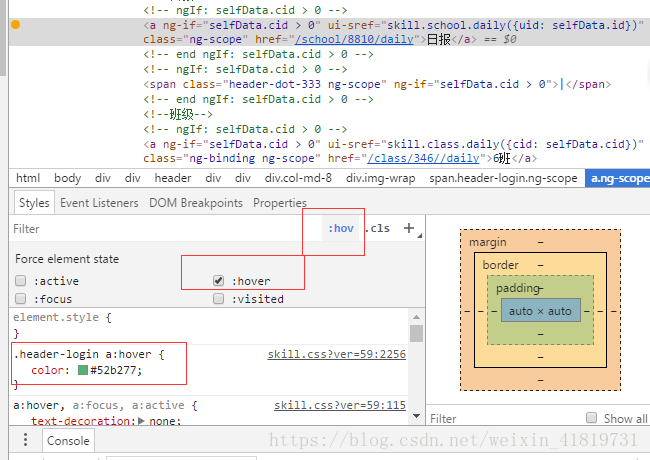Open the Event Listeners tab
Viewport: 650px width, 460px height.
(x=99, y=203)
